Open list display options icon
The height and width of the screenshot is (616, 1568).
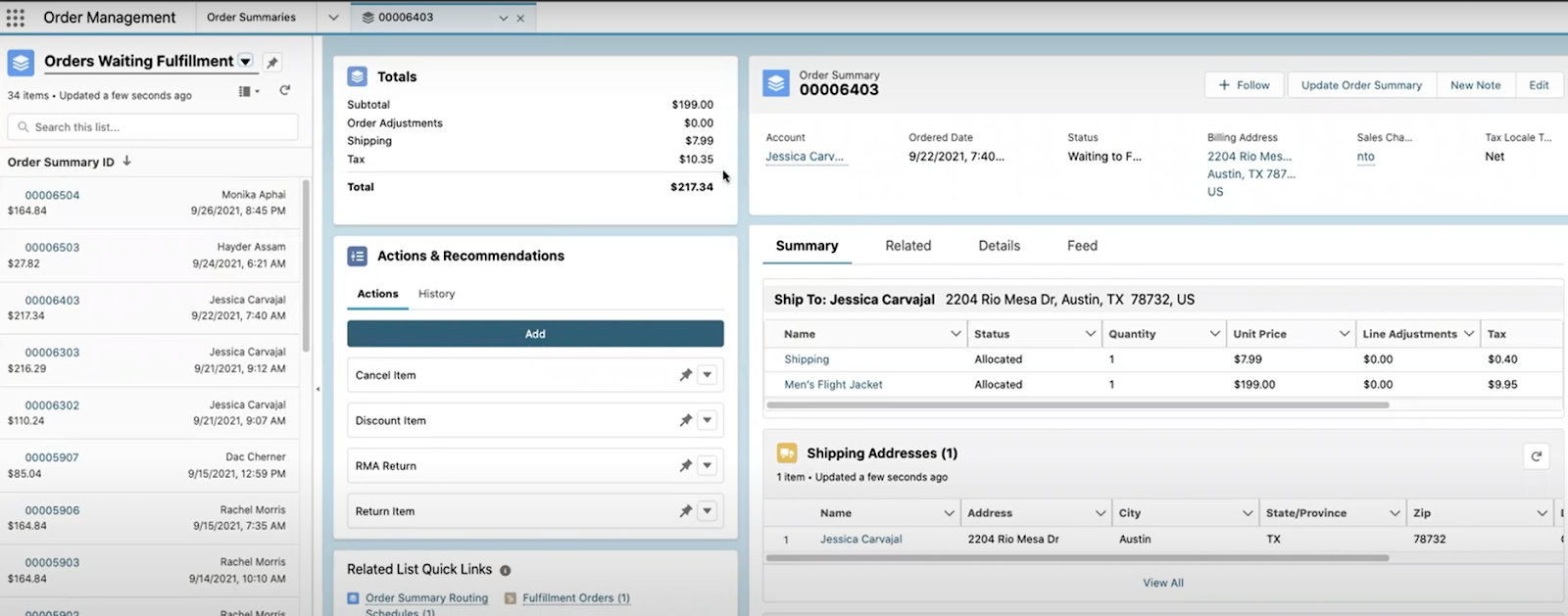pyautogui.click(x=249, y=91)
